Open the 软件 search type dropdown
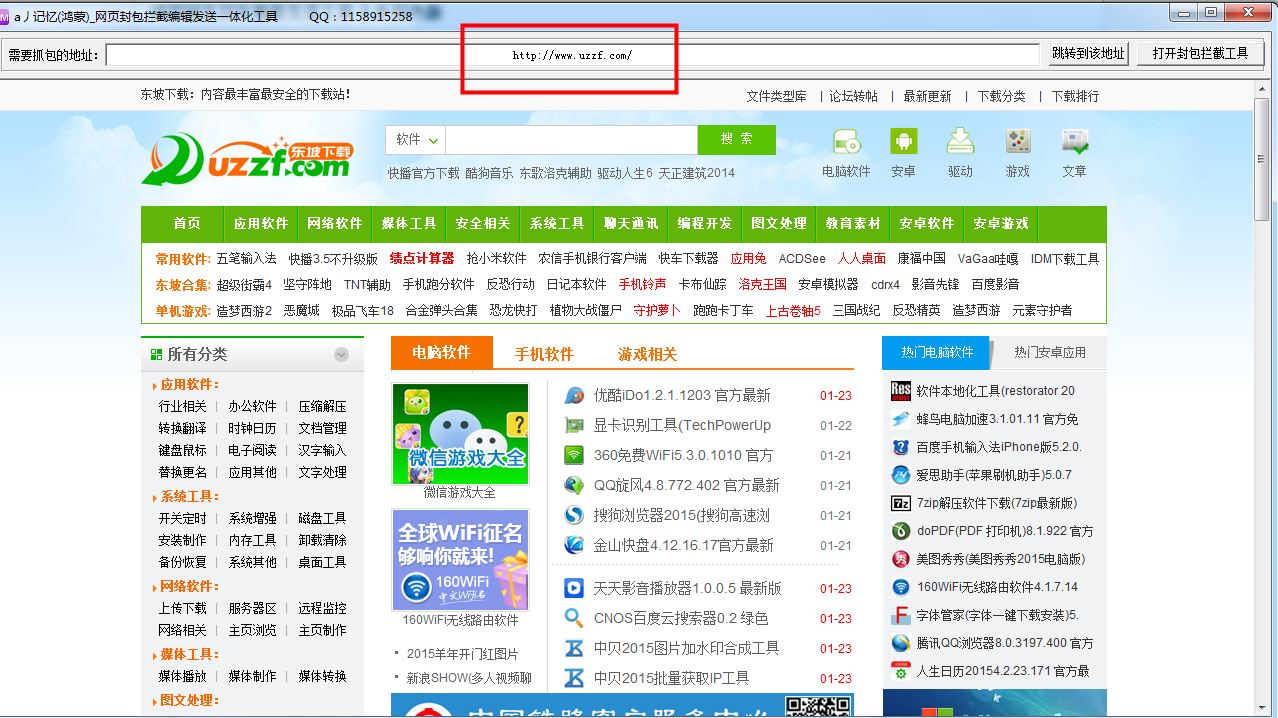This screenshot has height=718, width=1278. coord(416,140)
